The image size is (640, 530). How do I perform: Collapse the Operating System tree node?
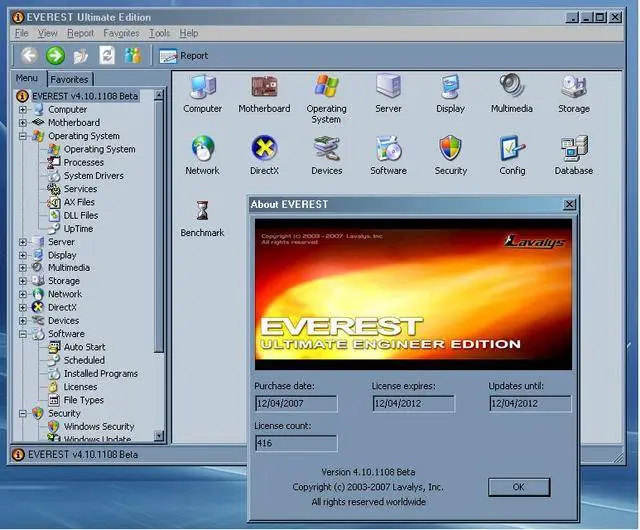tap(23, 136)
